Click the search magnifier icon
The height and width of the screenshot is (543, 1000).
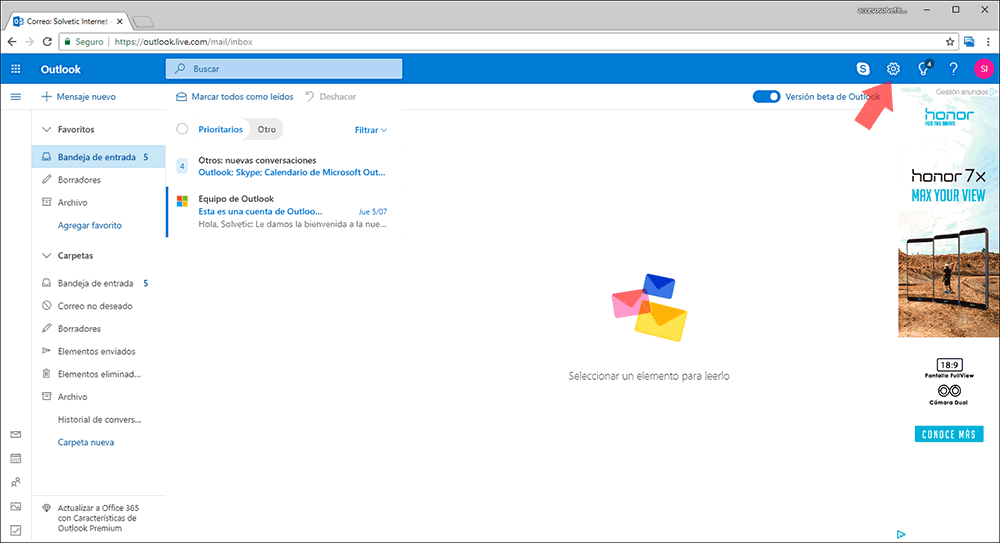coord(180,68)
